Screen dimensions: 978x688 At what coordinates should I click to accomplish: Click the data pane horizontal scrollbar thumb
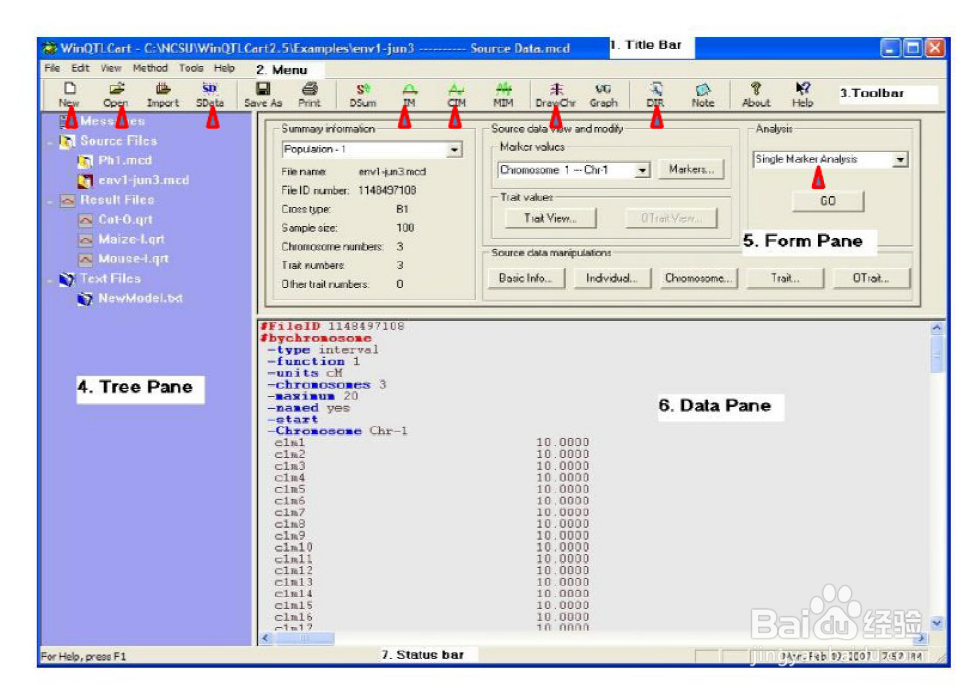coord(304,638)
